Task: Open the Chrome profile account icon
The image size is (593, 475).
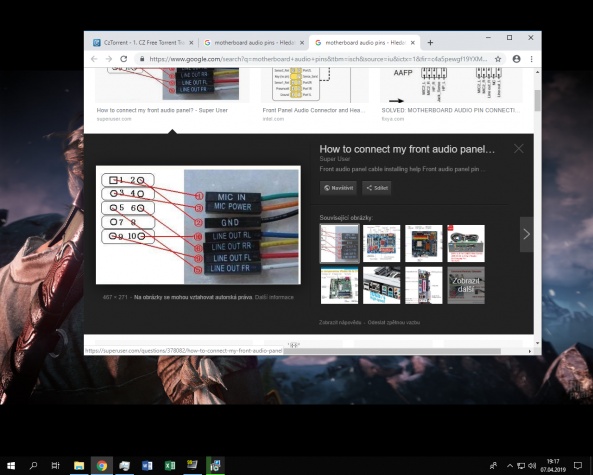Action: [x=516, y=59]
